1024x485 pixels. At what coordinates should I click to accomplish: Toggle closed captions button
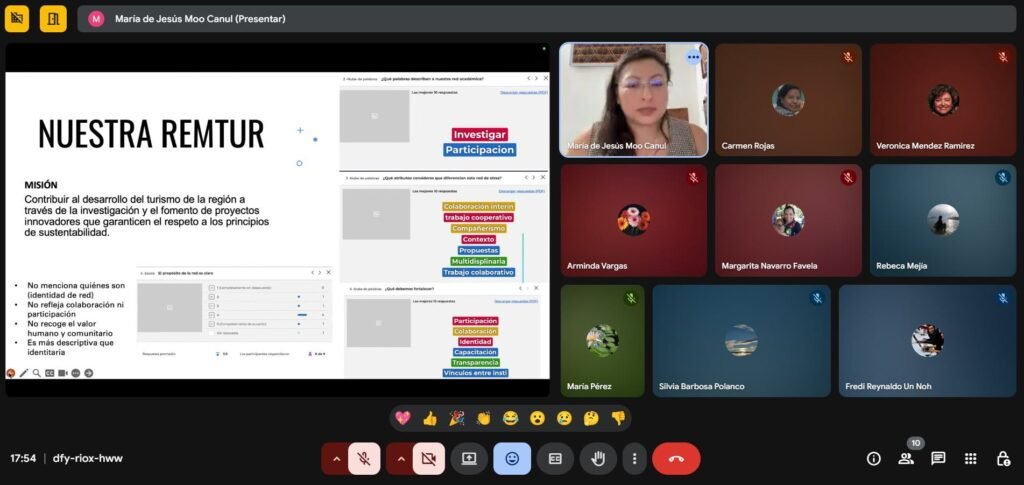[x=555, y=459]
